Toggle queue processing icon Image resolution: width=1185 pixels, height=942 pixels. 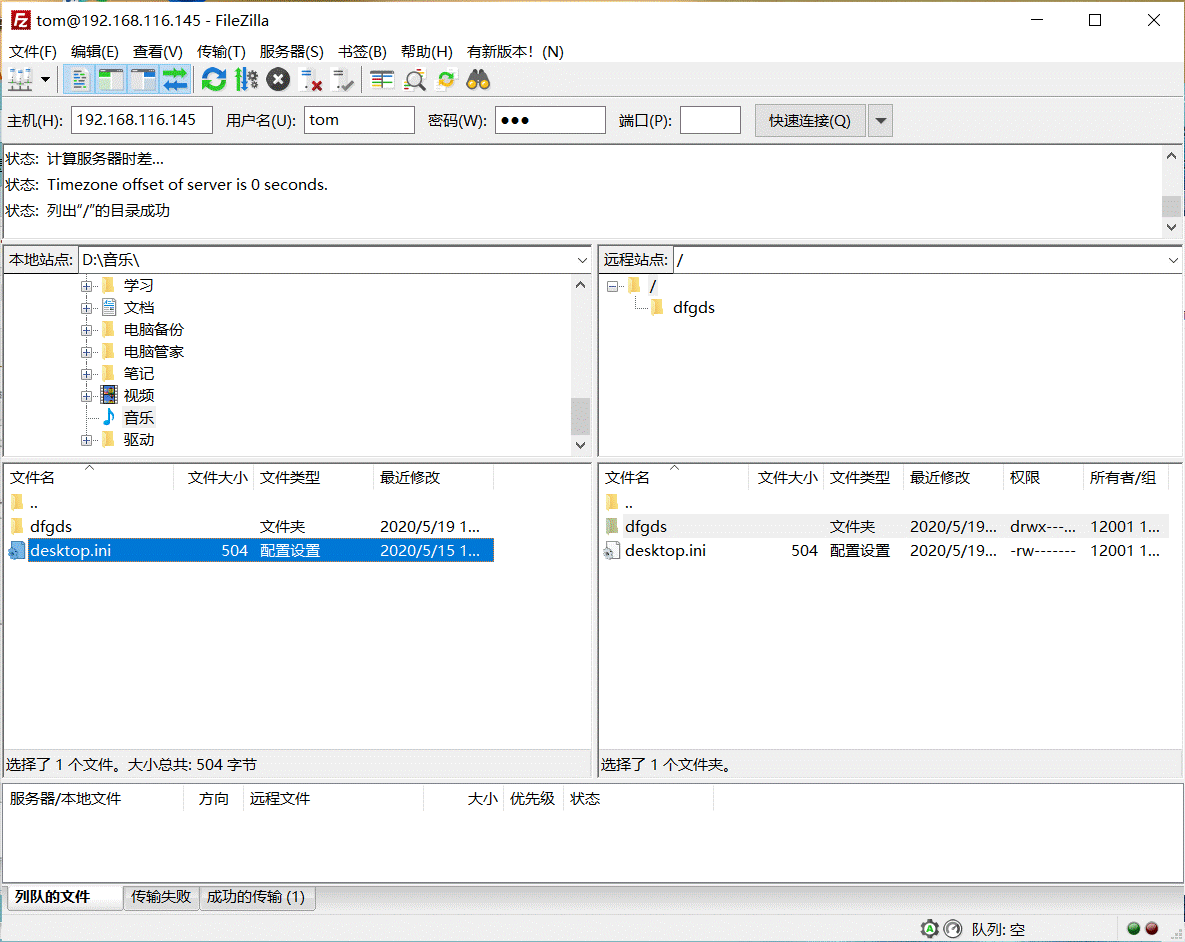(x=246, y=79)
